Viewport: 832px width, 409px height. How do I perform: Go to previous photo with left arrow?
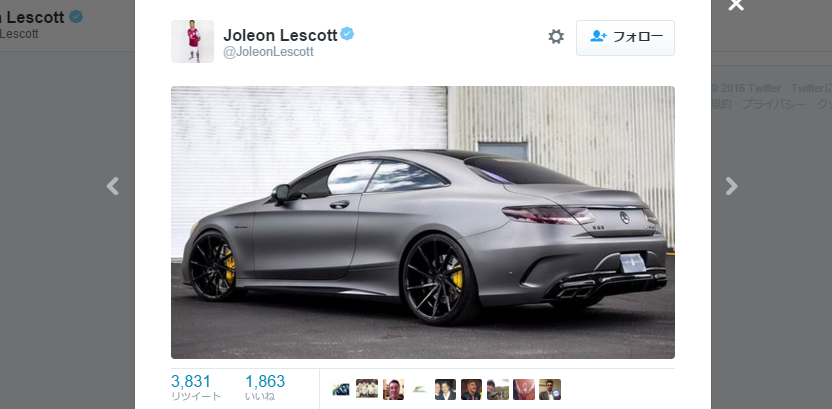112,186
